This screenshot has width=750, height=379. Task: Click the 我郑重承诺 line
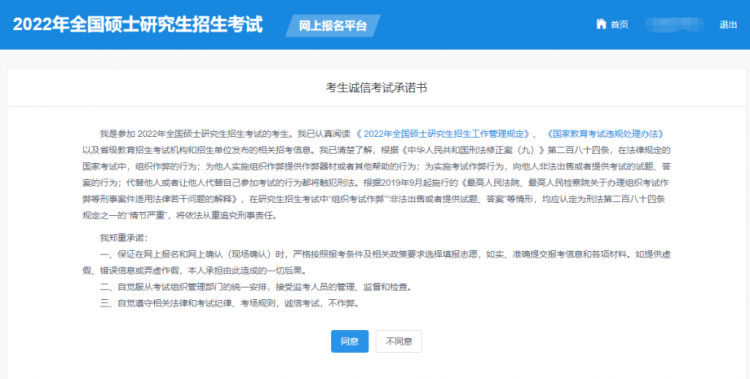[x=124, y=238]
